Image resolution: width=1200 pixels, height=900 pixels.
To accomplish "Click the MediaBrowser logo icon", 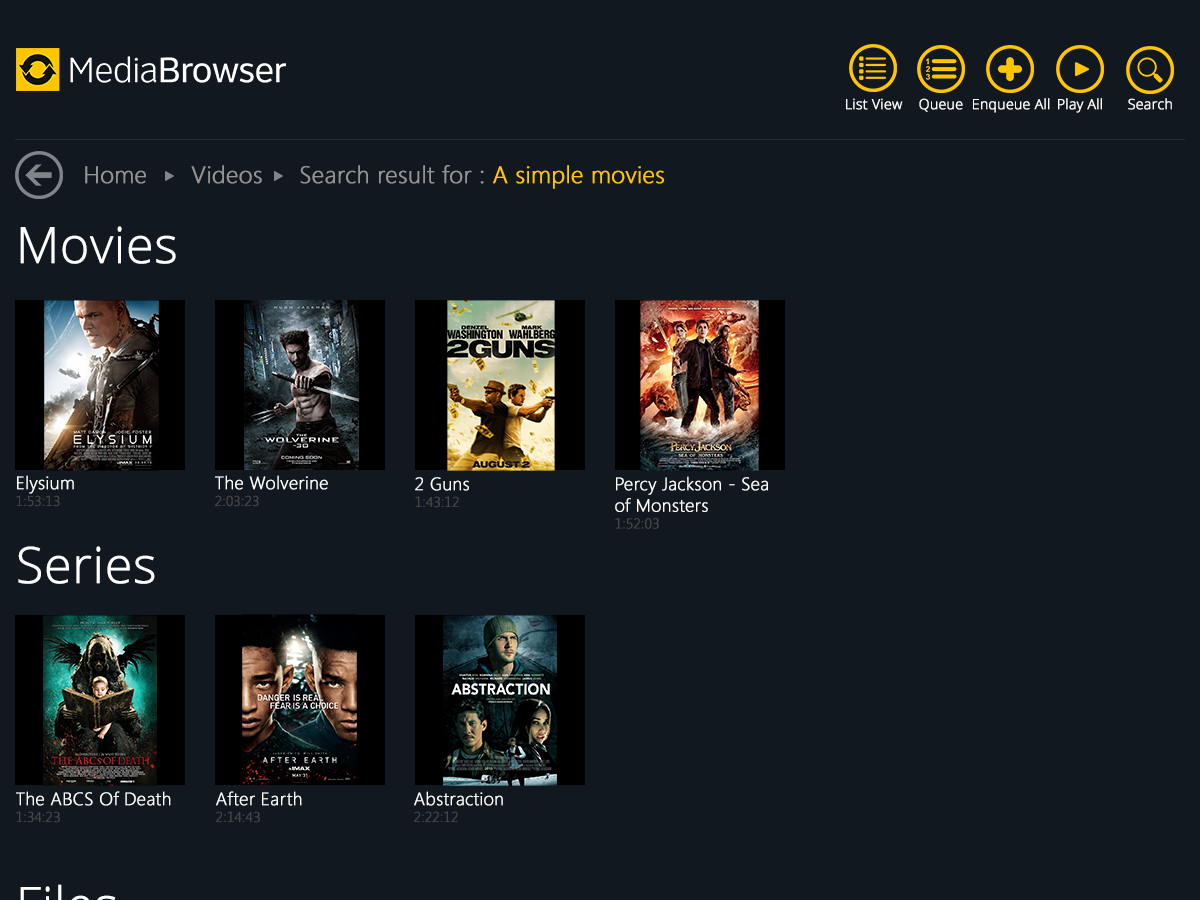I will pyautogui.click(x=38, y=70).
